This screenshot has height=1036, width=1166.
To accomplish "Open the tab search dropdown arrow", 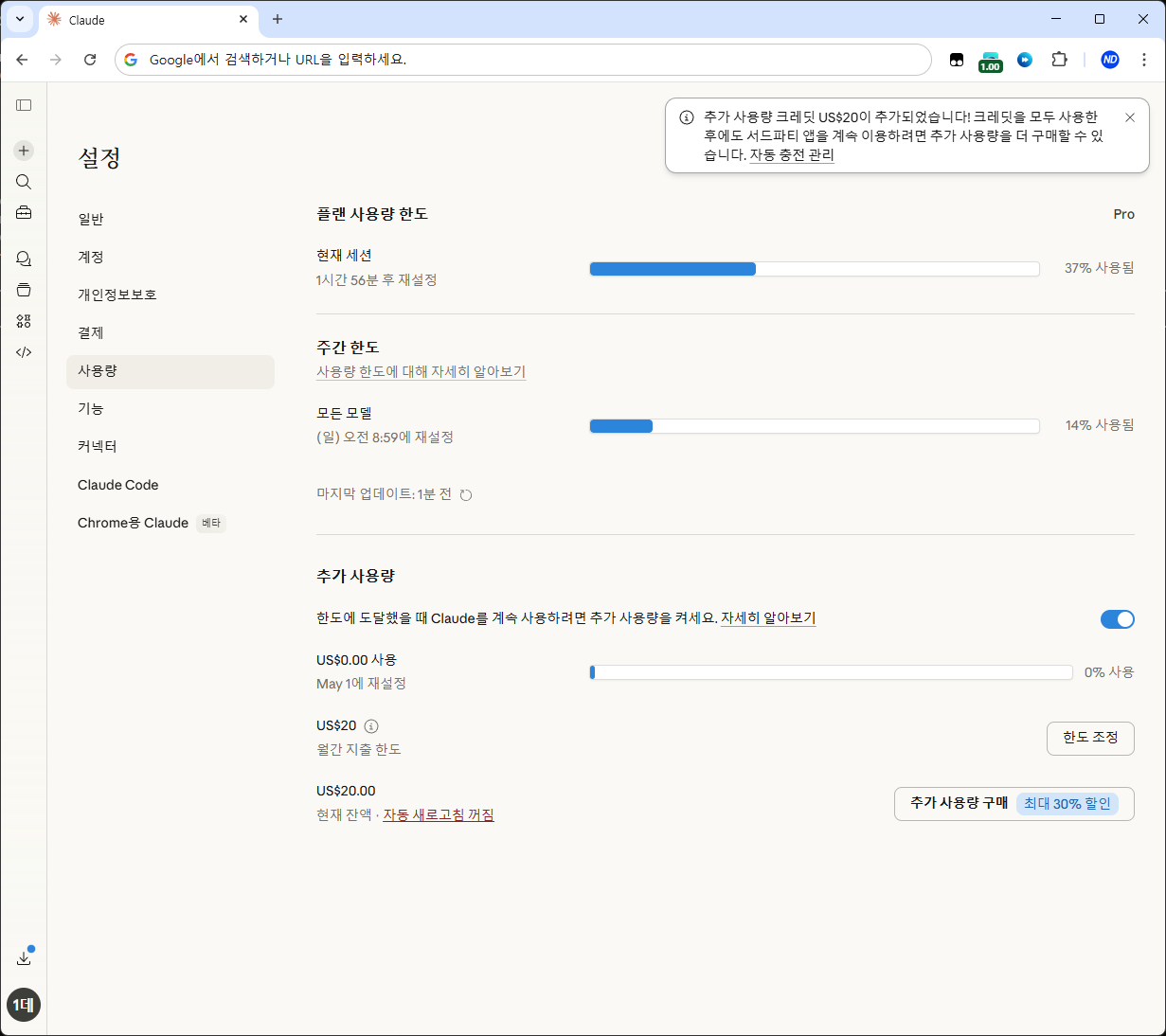I will pyautogui.click(x=19, y=19).
